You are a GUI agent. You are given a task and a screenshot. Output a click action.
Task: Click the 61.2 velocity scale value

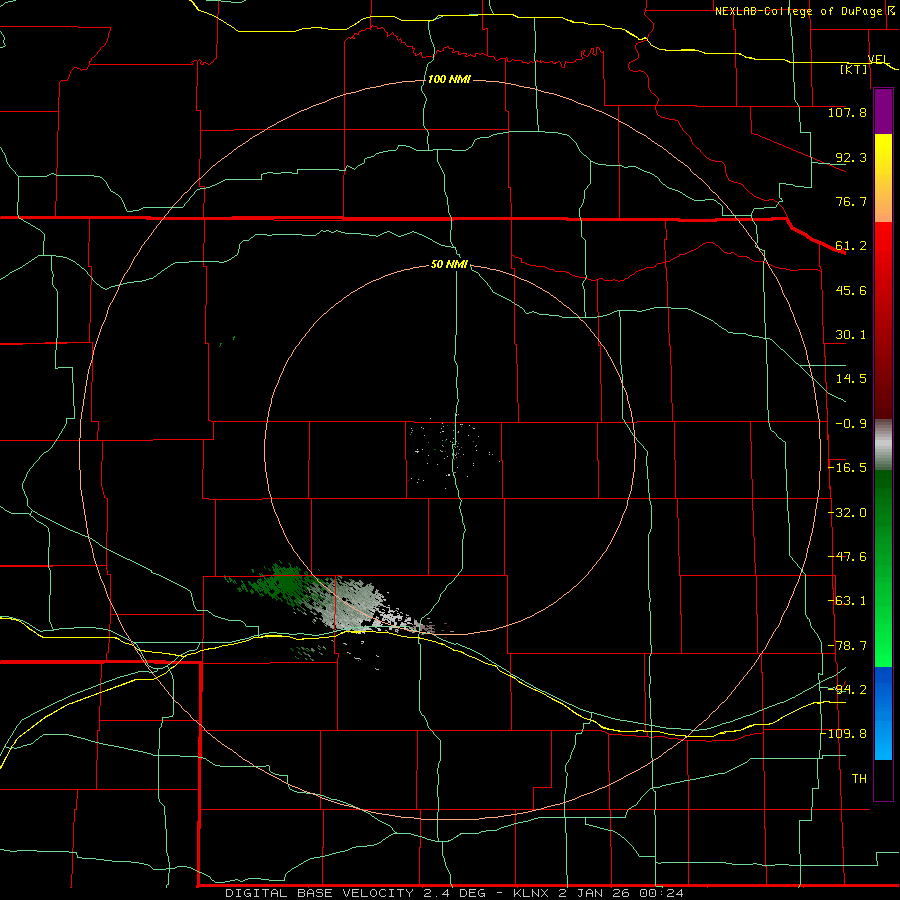(x=851, y=246)
